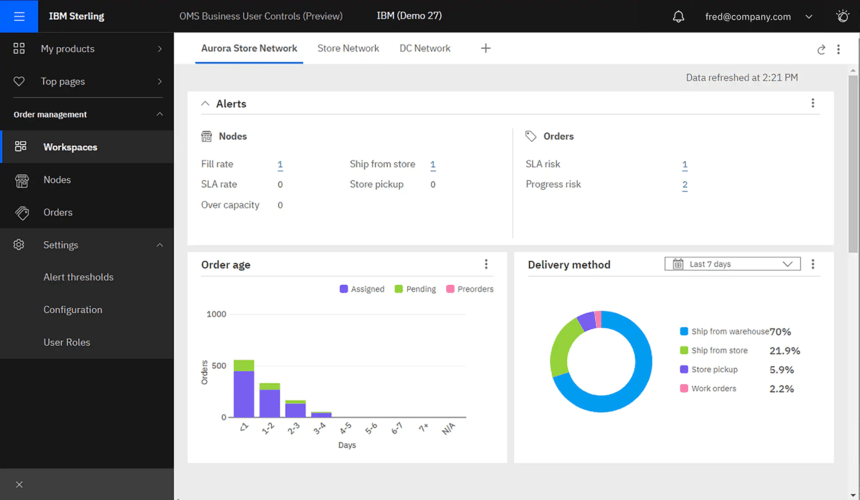The image size is (860, 500).
Task: Click Ship from warehouse legend swatch
Action: pos(684,331)
